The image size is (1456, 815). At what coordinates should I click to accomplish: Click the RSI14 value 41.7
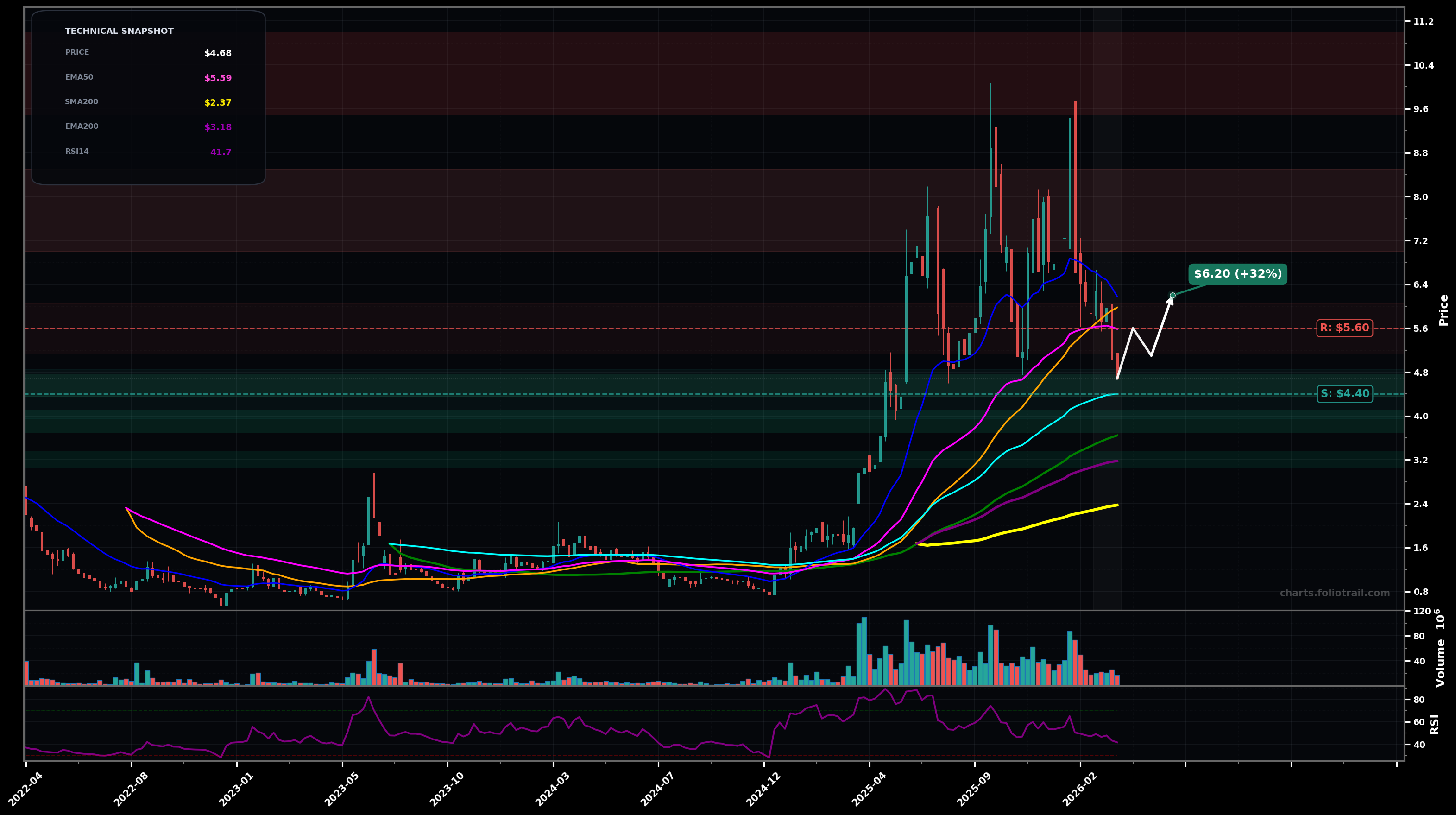(x=221, y=152)
